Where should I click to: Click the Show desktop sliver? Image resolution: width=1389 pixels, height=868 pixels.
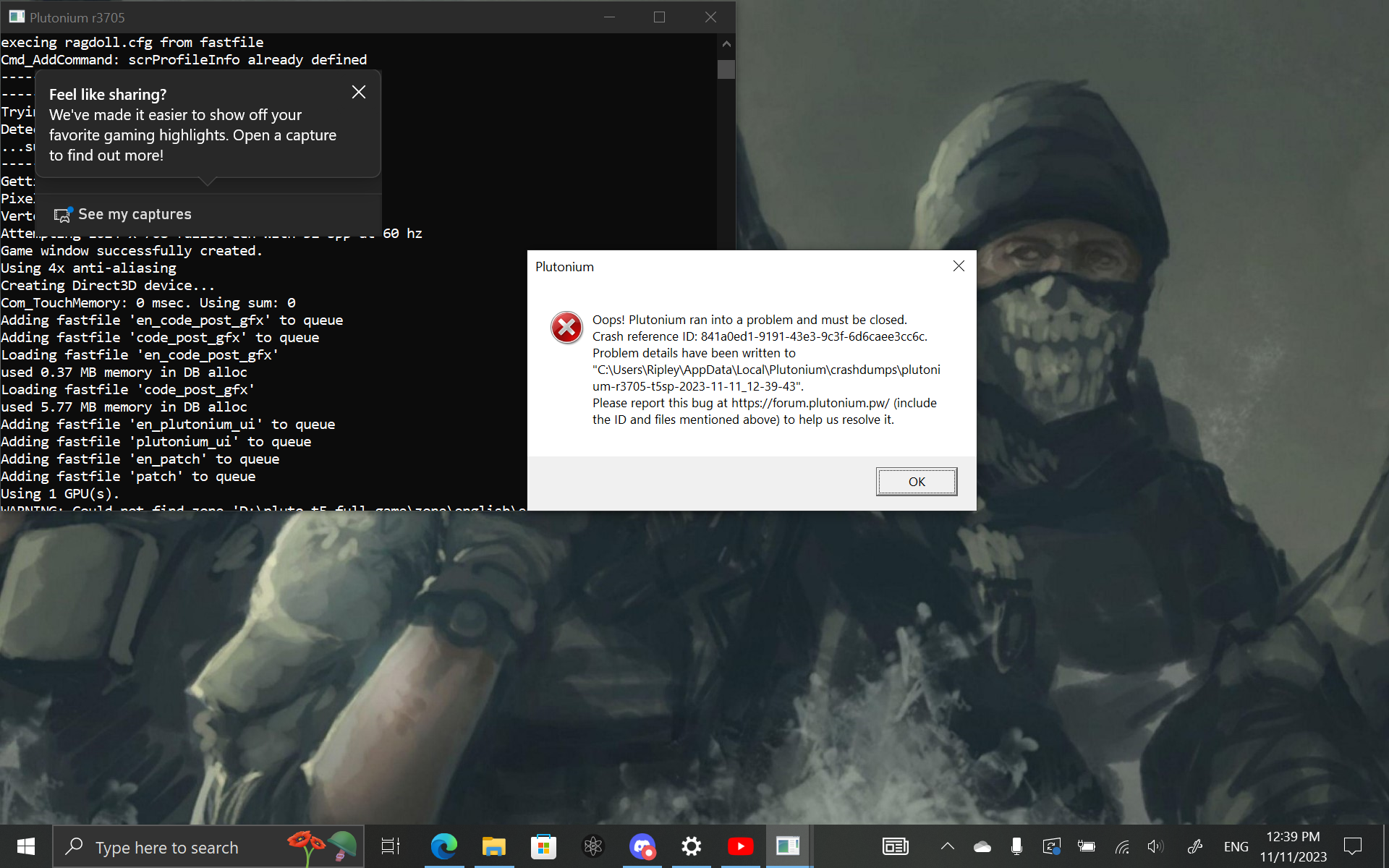point(1385,846)
